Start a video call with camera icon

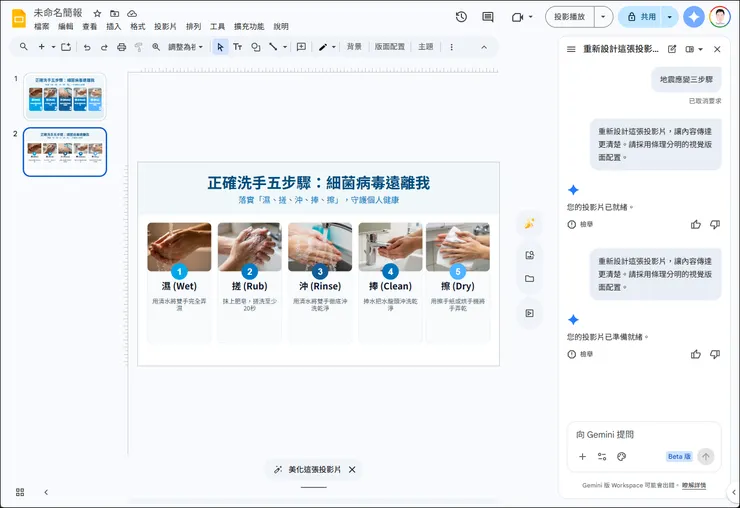coord(518,17)
